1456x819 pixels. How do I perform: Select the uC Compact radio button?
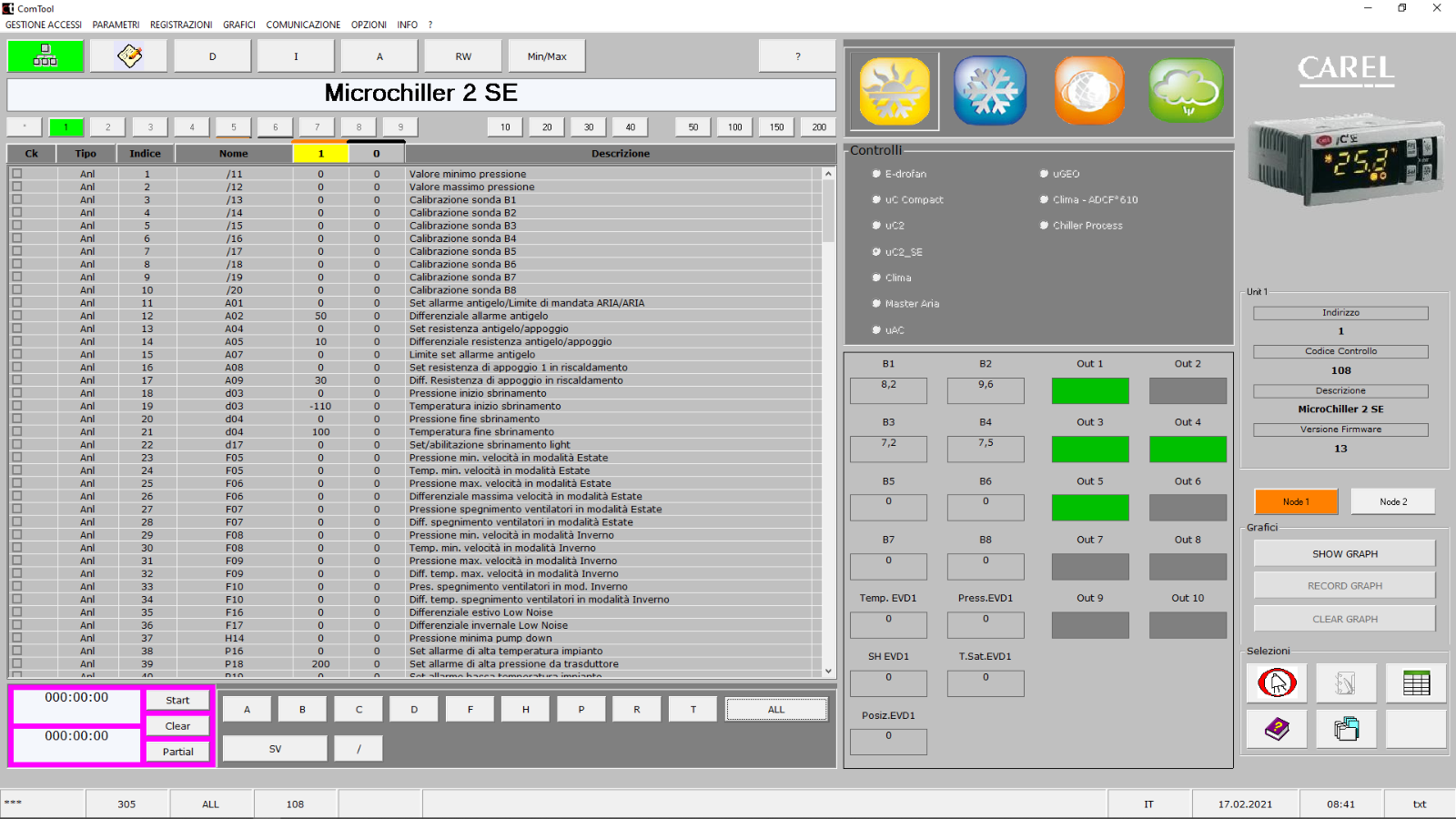(x=876, y=199)
